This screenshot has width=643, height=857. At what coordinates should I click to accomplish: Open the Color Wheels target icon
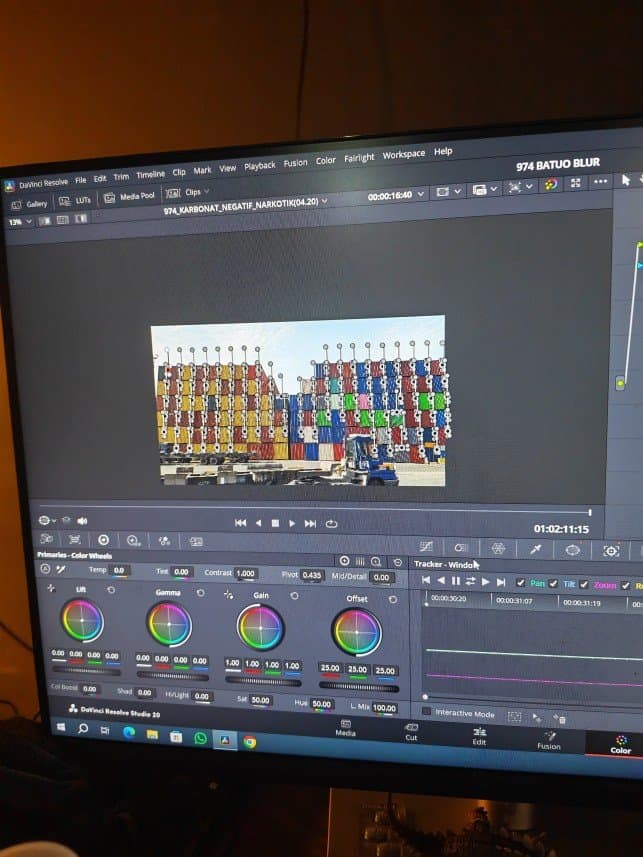point(103,541)
